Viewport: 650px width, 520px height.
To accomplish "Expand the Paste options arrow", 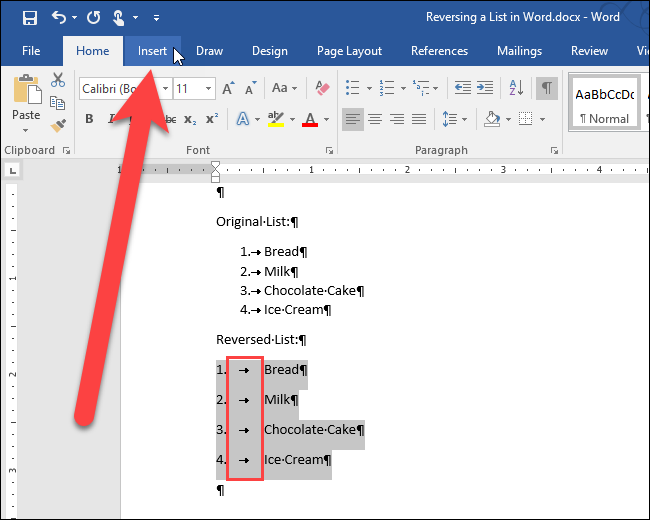I will tap(27, 130).
